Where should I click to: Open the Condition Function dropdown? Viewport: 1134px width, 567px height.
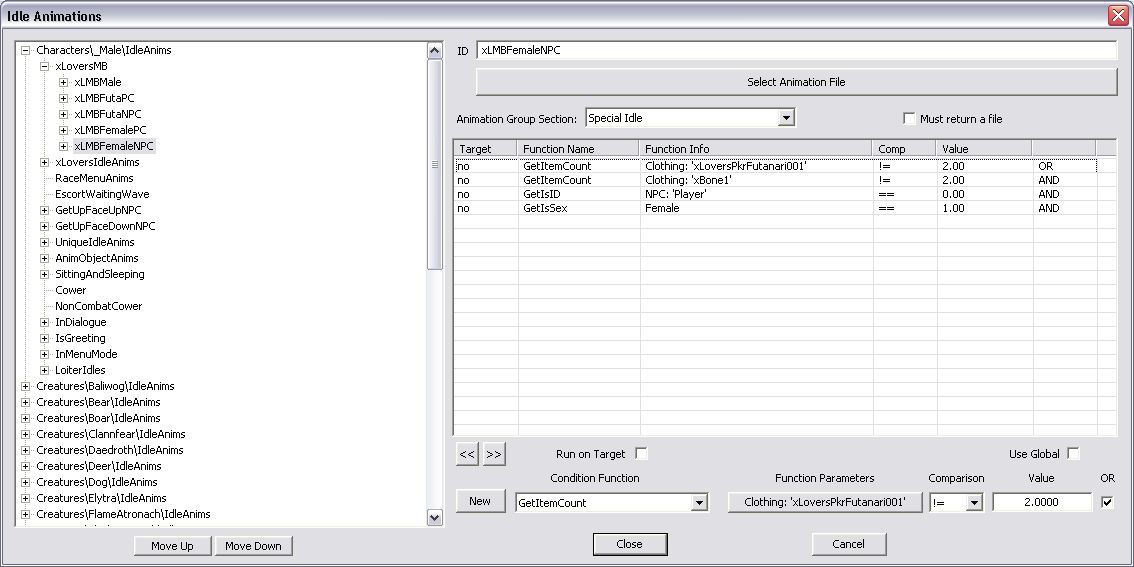tap(699, 503)
